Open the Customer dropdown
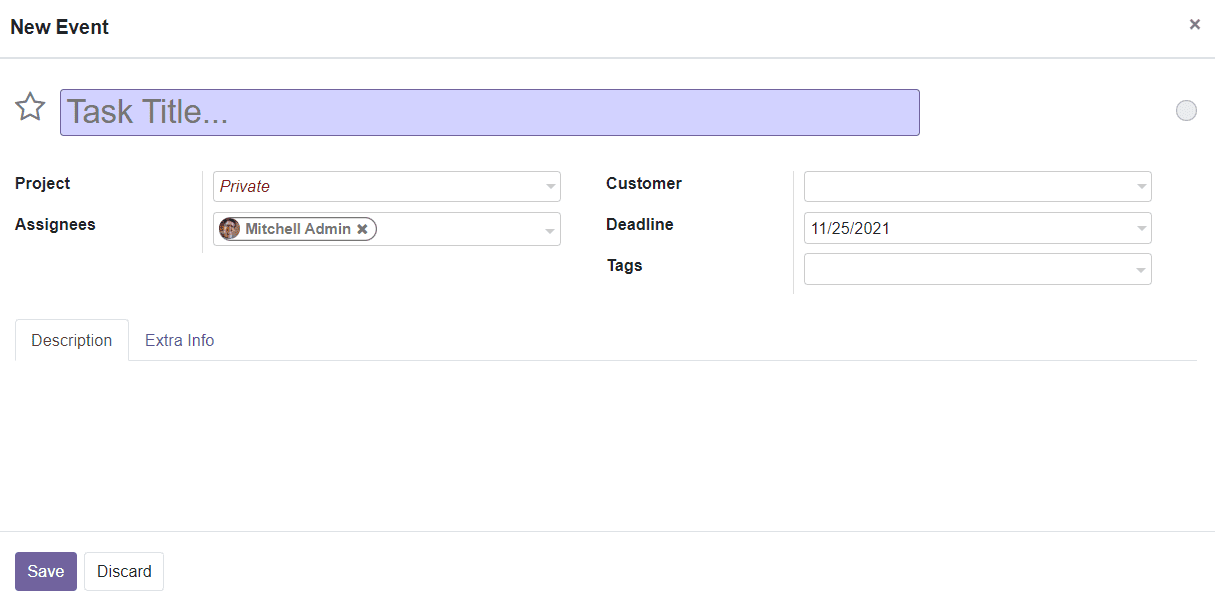The width and height of the screenshot is (1215, 602). tap(1140, 186)
